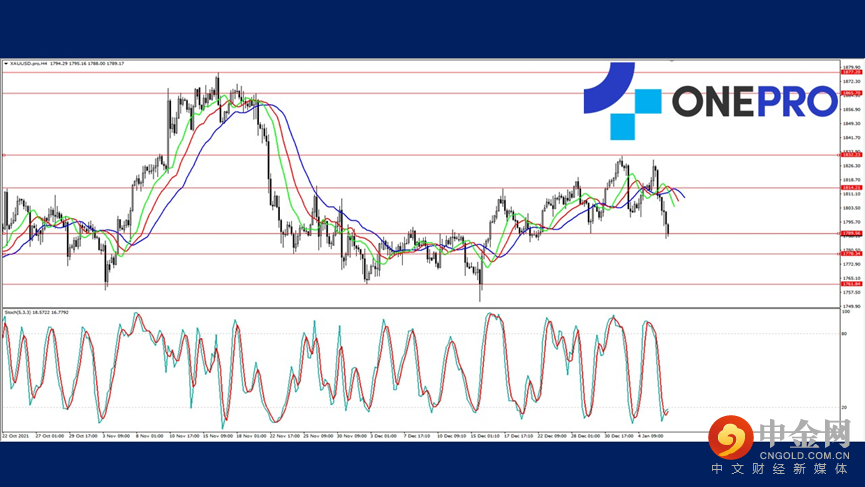Image resolution: width=865 pixels, height=487 pixels.
Task: Click the dropdown arrow beside XAUUSD.pro,H4
Action: (6, 64)
